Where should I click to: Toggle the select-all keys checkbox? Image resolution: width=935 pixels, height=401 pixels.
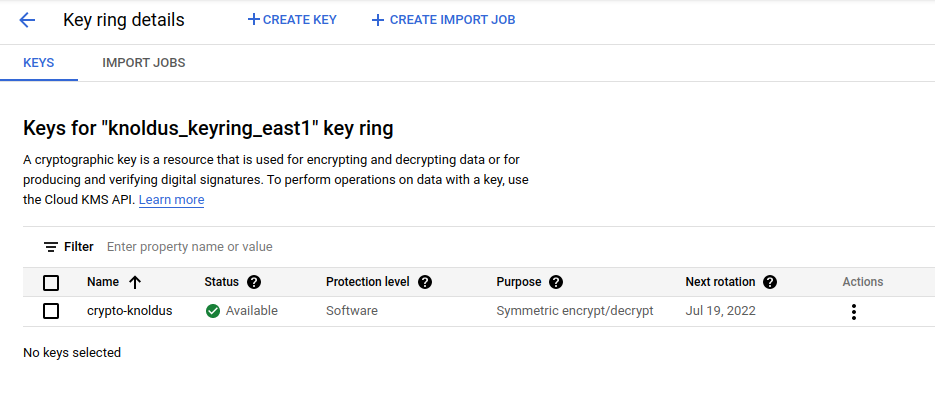pos(51,283)
